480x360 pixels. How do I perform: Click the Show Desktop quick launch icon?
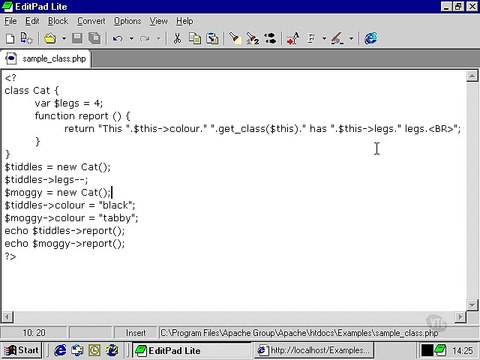pyautogui.click(x=78, y=350)
